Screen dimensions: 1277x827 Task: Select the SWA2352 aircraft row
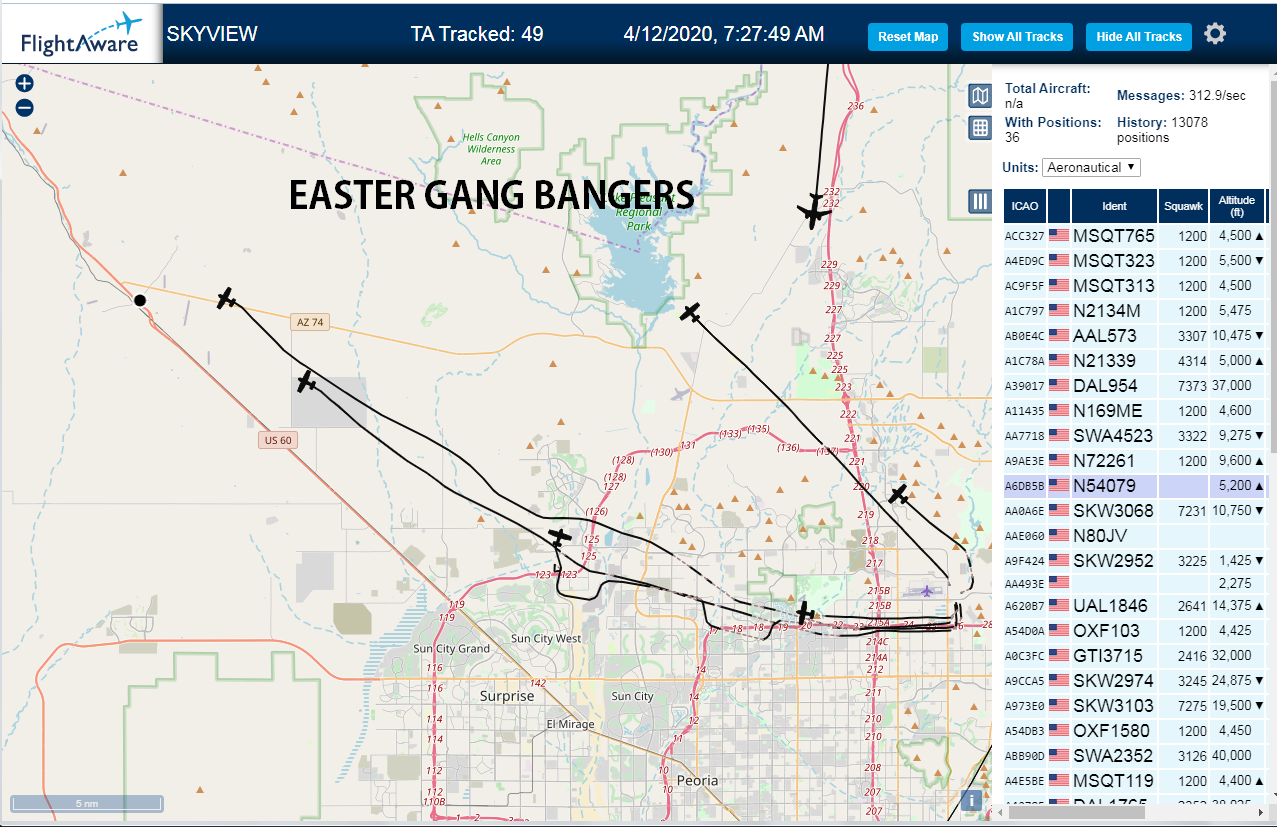(x=1135, y=755)
